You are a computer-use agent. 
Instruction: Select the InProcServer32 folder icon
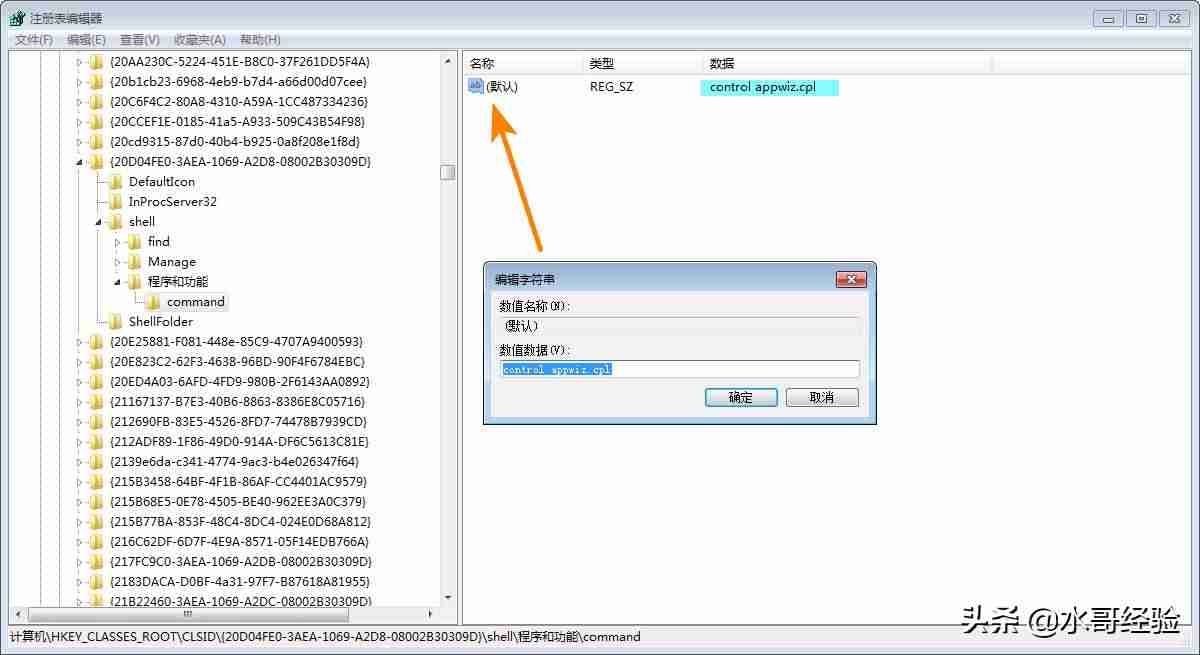116,201
